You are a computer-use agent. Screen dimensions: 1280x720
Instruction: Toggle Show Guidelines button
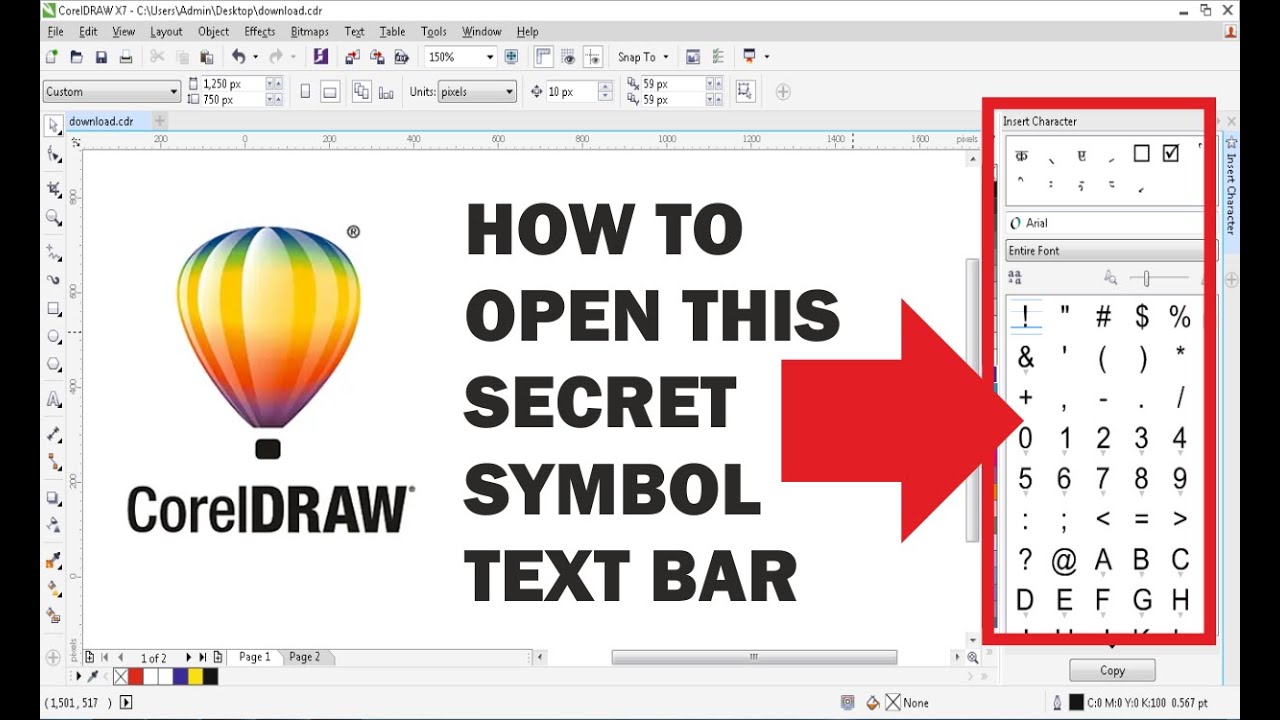coord(593,57)
